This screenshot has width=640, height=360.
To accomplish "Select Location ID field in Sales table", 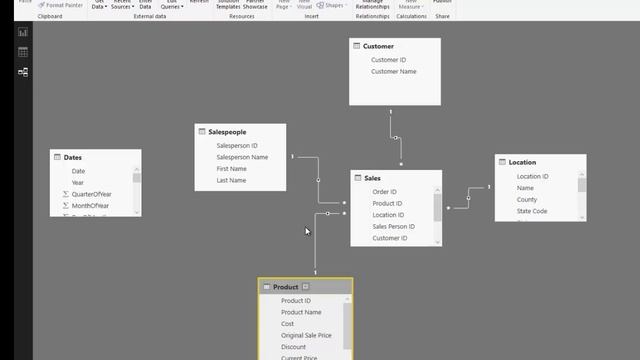I will pyautogui.click(x=388, y=215).
